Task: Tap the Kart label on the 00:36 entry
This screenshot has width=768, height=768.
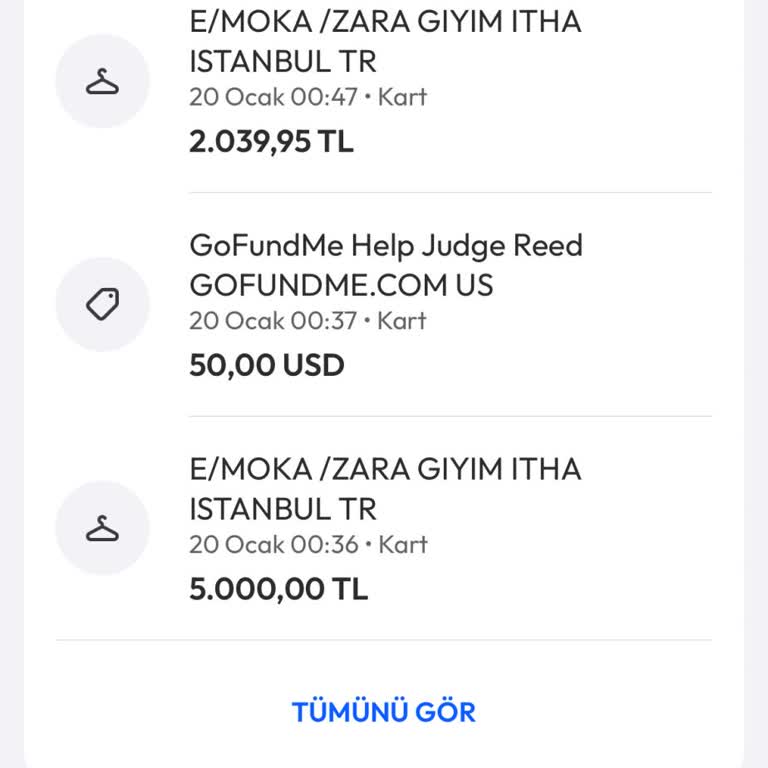Action: click(x=402, y=545)
